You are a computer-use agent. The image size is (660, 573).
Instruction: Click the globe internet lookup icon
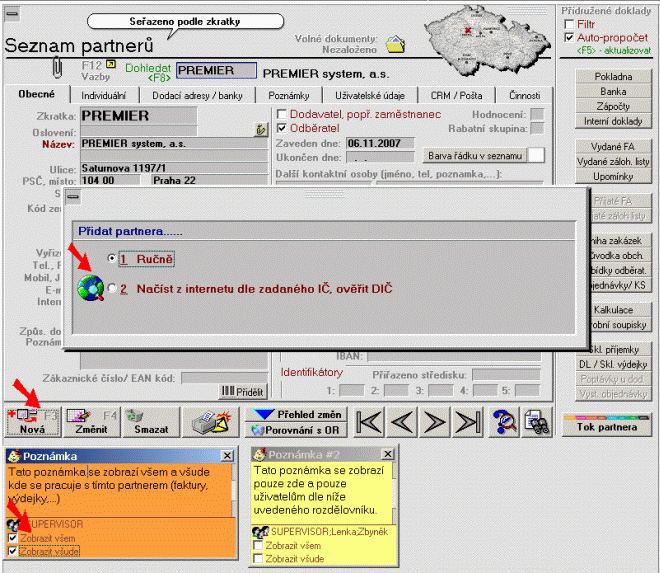click(x=90, y=288)
